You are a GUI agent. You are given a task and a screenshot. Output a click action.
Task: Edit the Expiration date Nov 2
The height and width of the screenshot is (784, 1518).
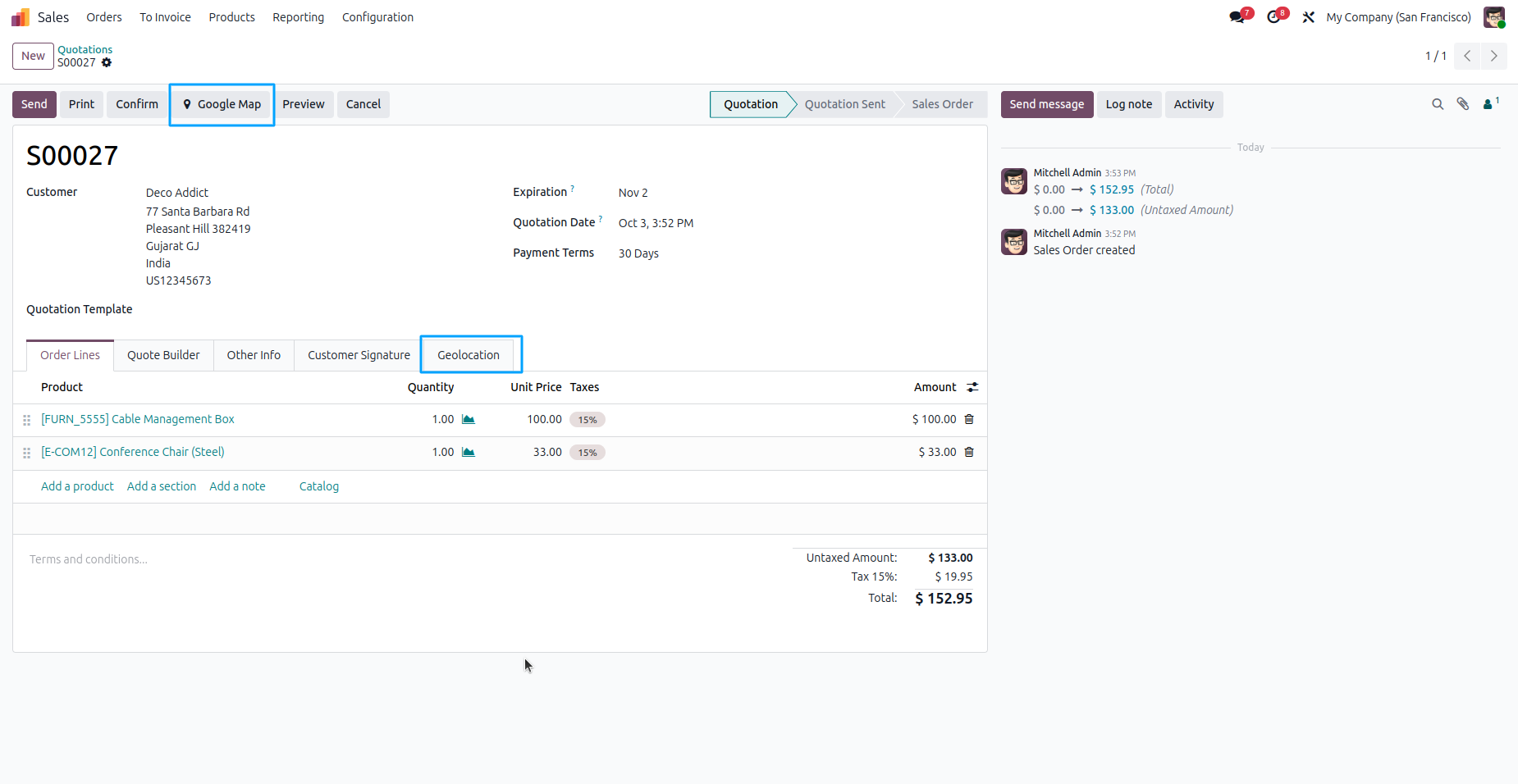pos(633,193)
